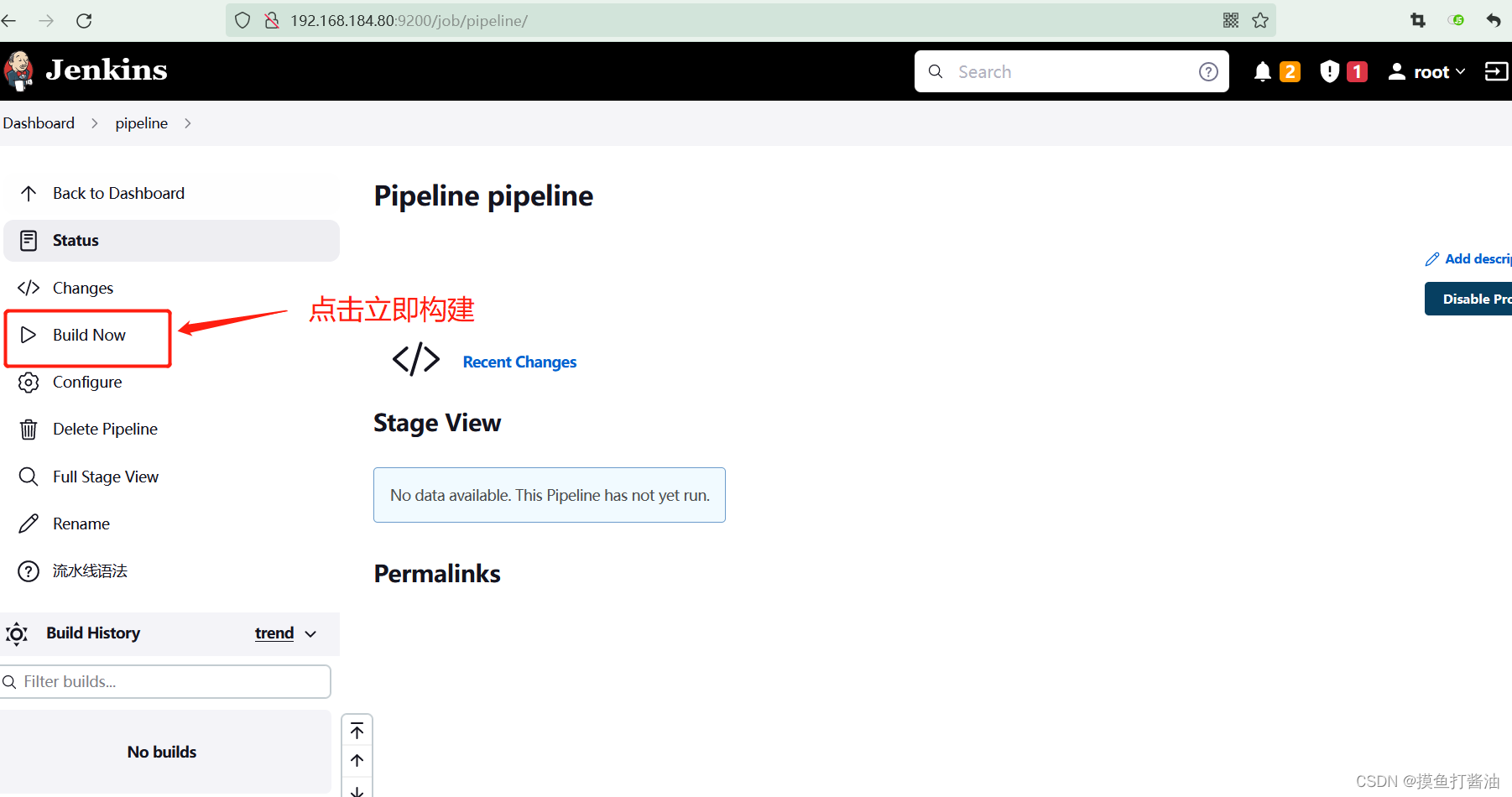Open notifications bell icon
This screenshot has width=1512, height=797.
(1262, 72)
